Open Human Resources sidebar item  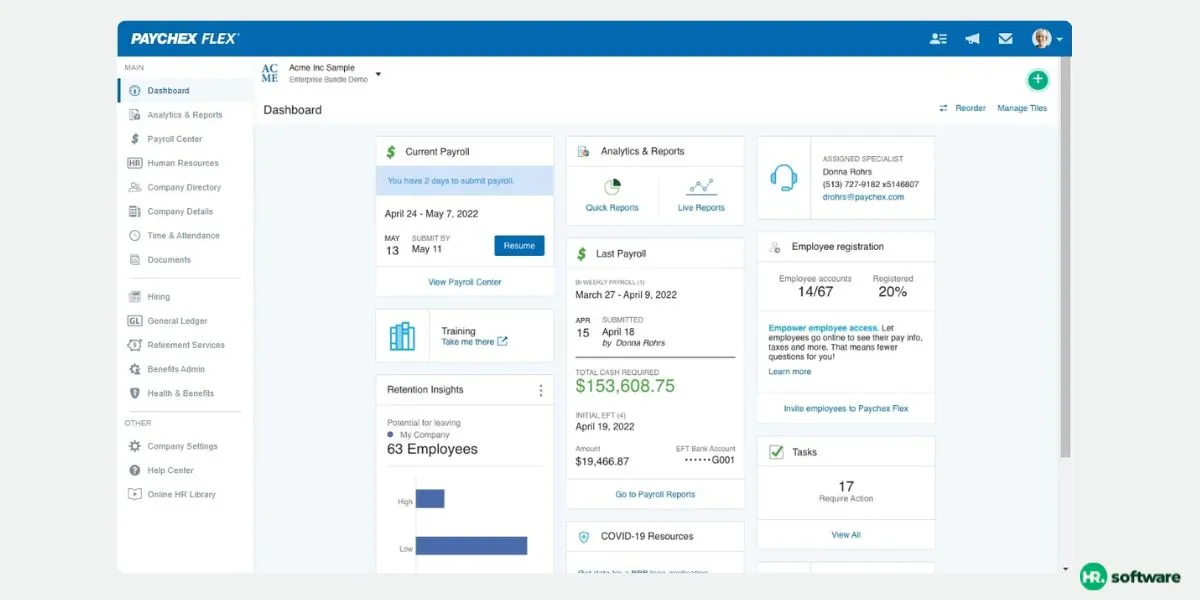tap(185, 163)
